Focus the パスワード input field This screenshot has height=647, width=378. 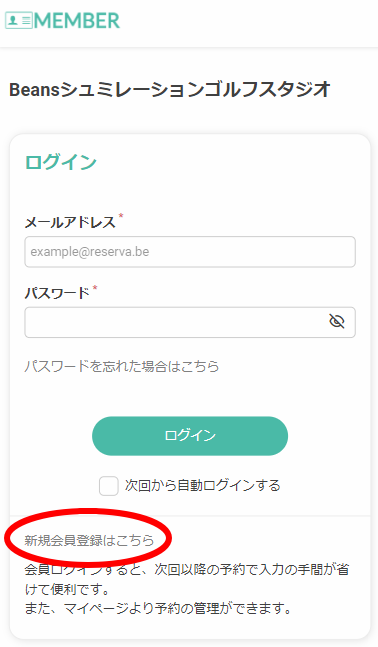pos(190,322)
